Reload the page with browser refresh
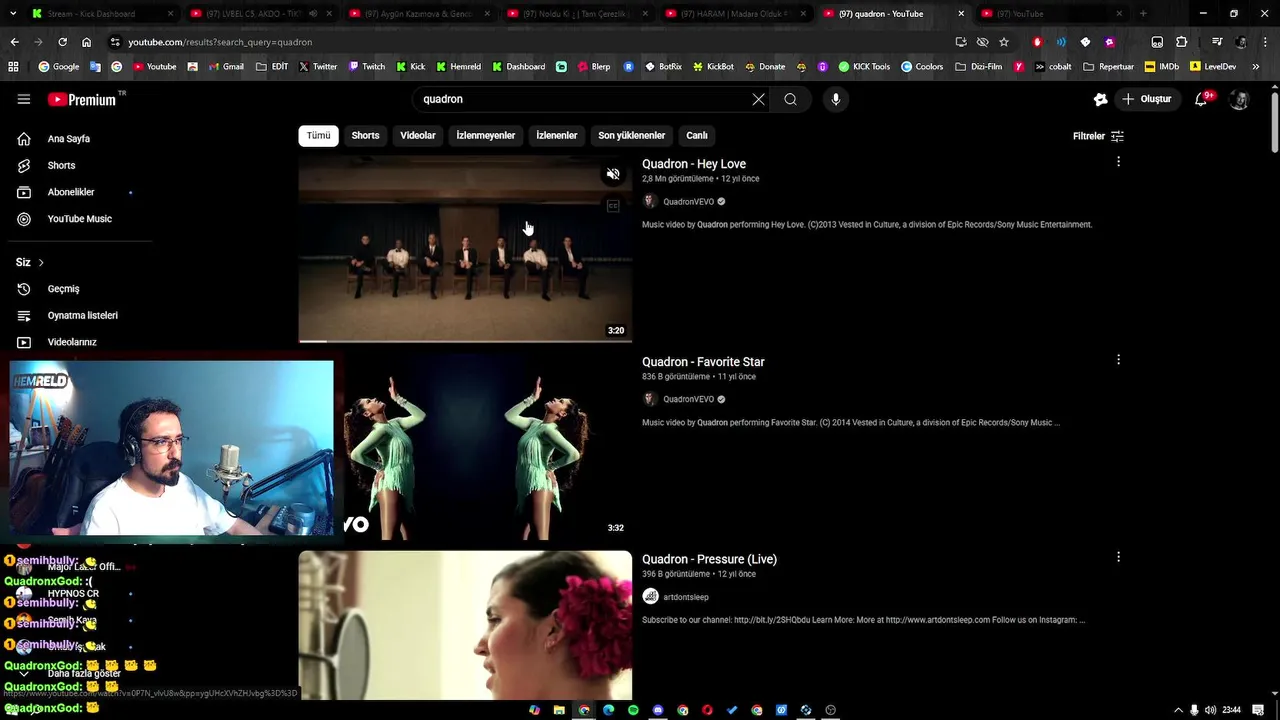 62,42
